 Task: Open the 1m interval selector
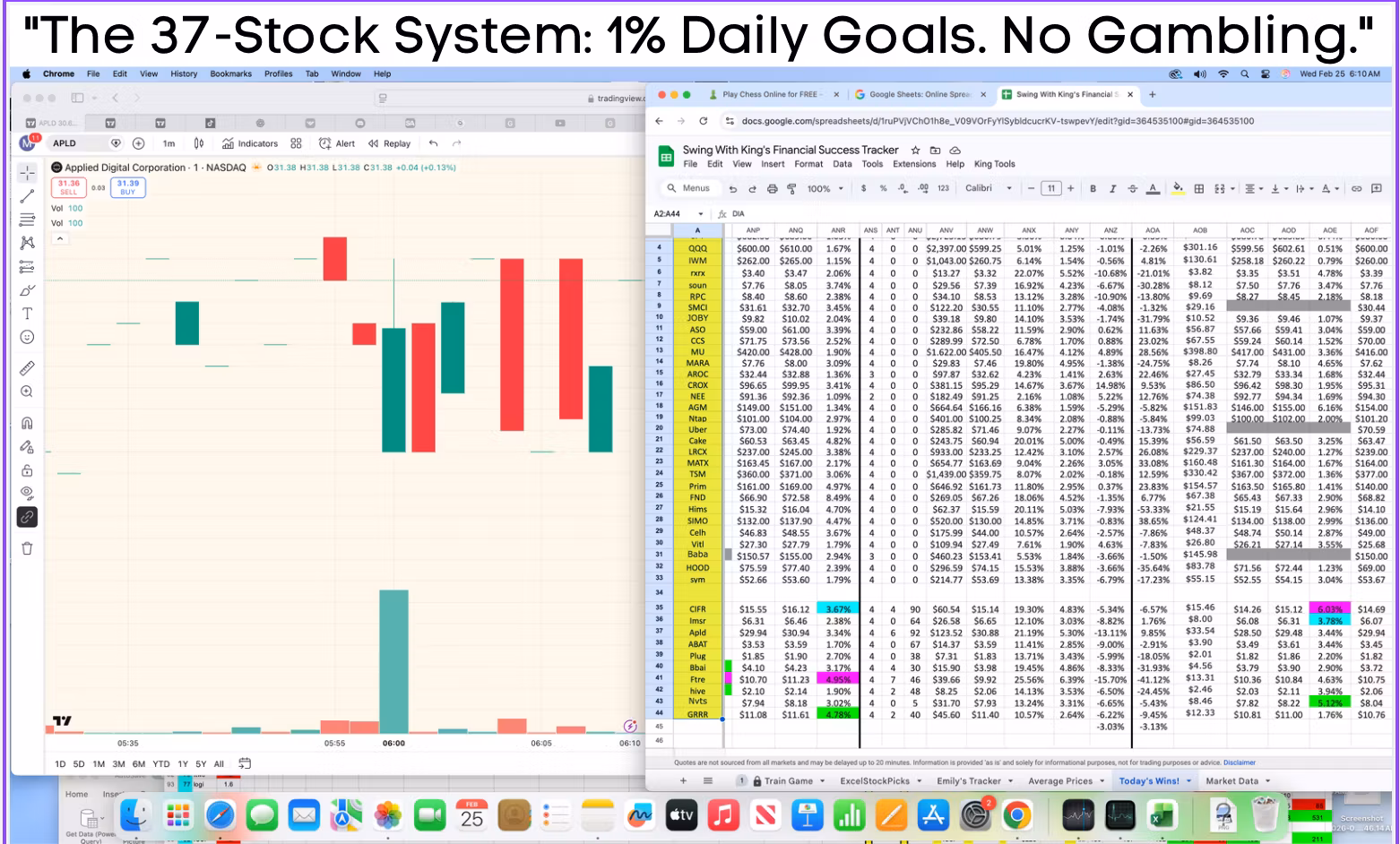pyautogui.click(x=169, y=143)
